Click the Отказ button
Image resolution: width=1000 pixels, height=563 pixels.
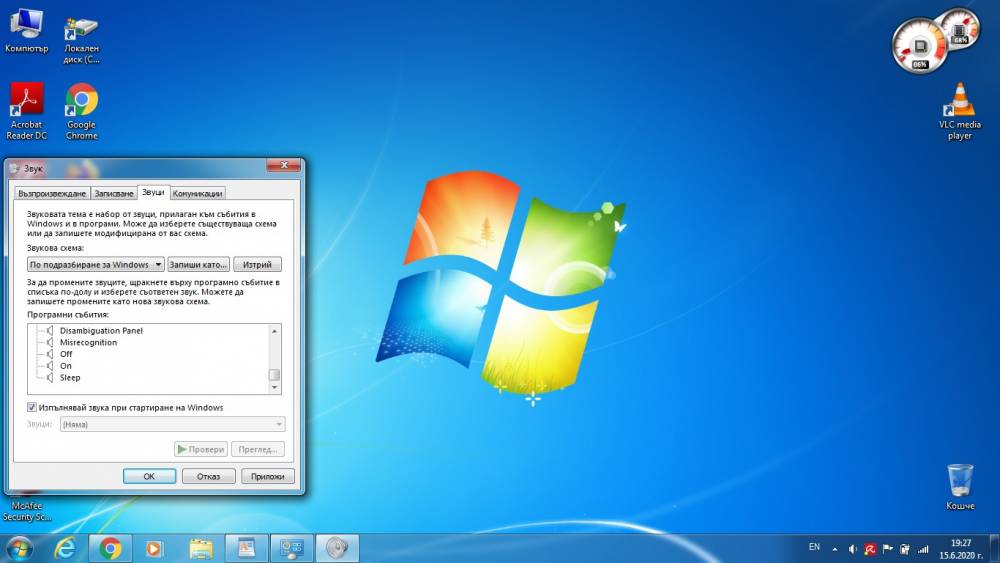tap(209, 476)
